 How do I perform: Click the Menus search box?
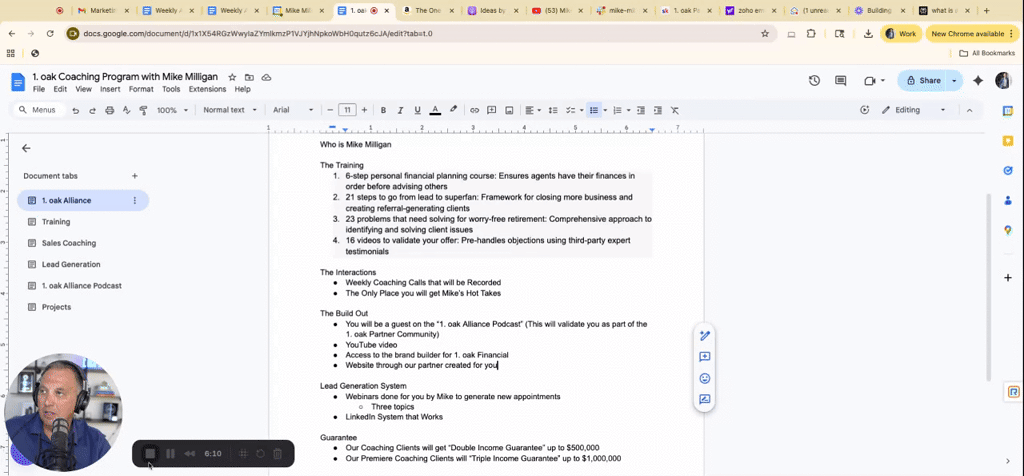40,110
